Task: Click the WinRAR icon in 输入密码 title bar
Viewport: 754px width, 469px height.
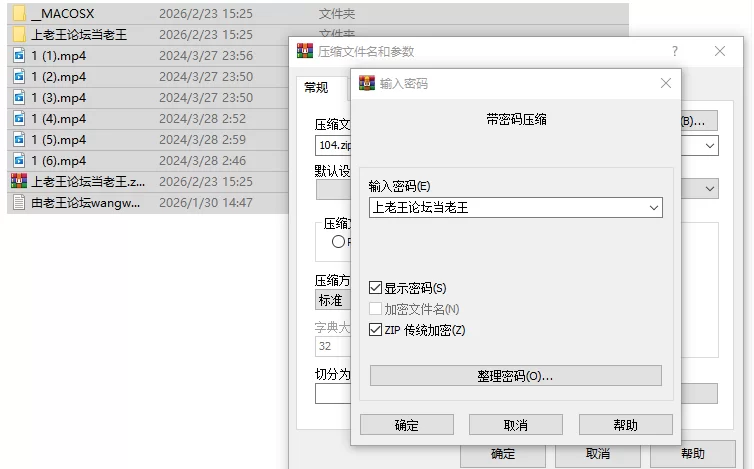Action: [367, 83]
